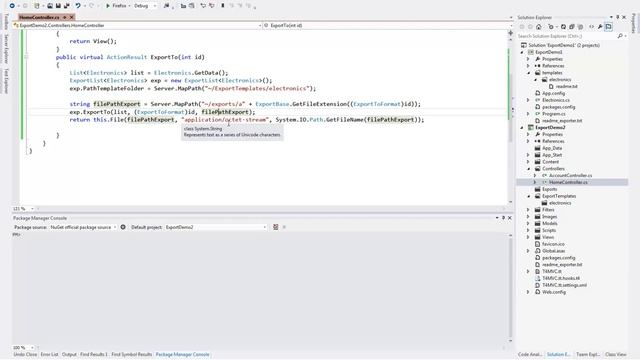Start debugging with the Firefox play button
Image resolution: width=640 pixels, height=360 pixels.
[108, 6]
